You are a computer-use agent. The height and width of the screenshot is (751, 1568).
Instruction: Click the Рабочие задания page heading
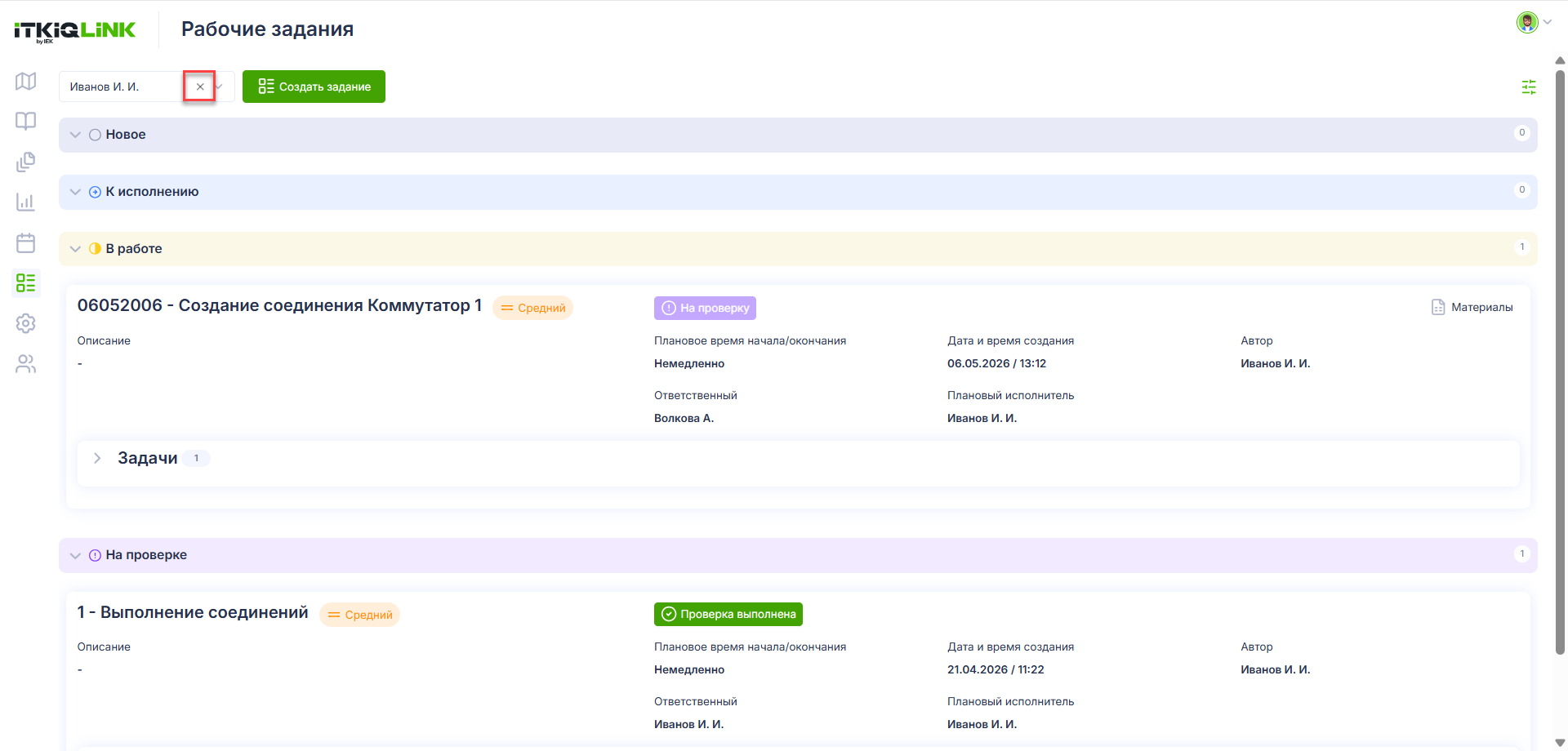tap(267, 29)
